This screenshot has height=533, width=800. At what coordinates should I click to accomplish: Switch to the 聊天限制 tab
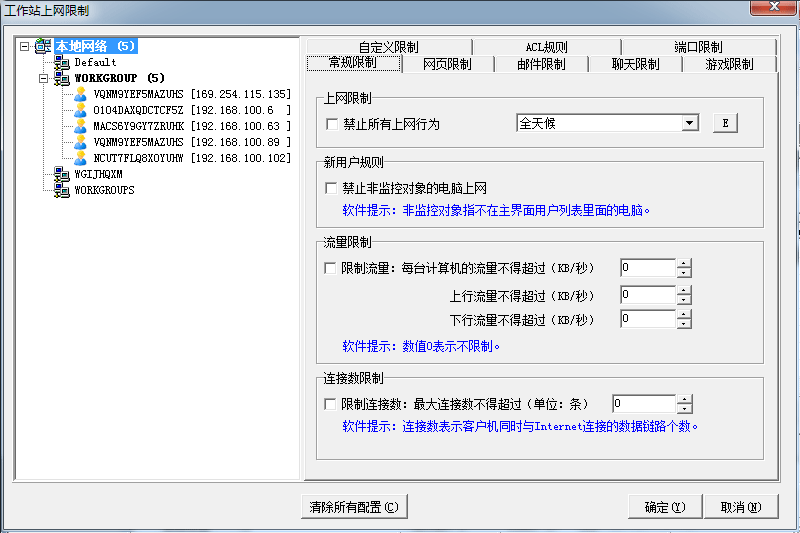click(x=635, y=64)
